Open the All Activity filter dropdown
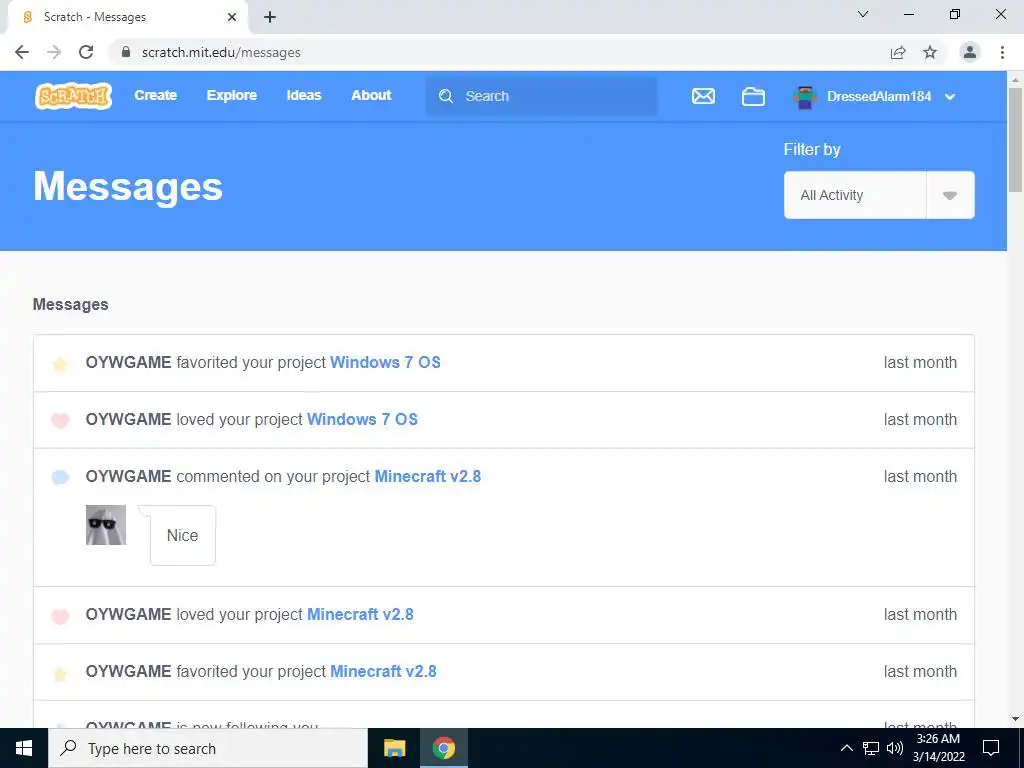The height and width of the screenshot is (768, 1024). click(x=879, y=195)
